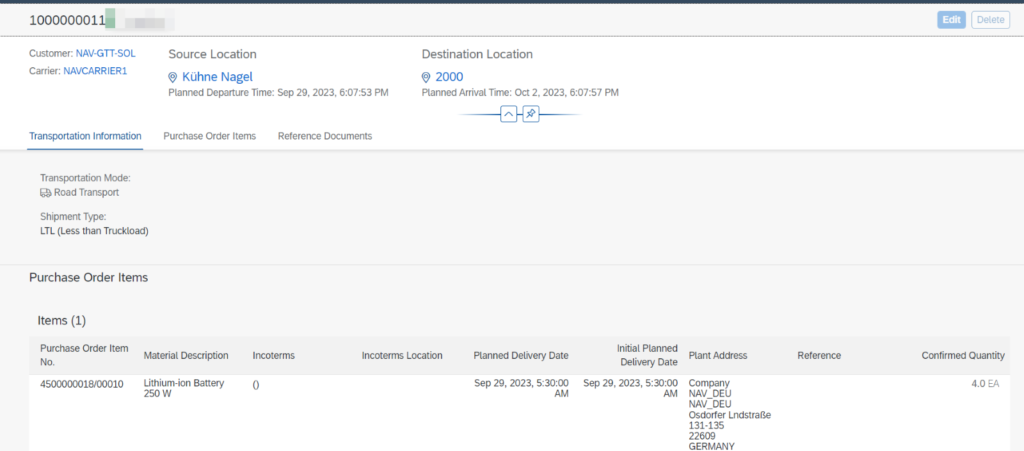Open the Reference Documents tab

(324, 136)
